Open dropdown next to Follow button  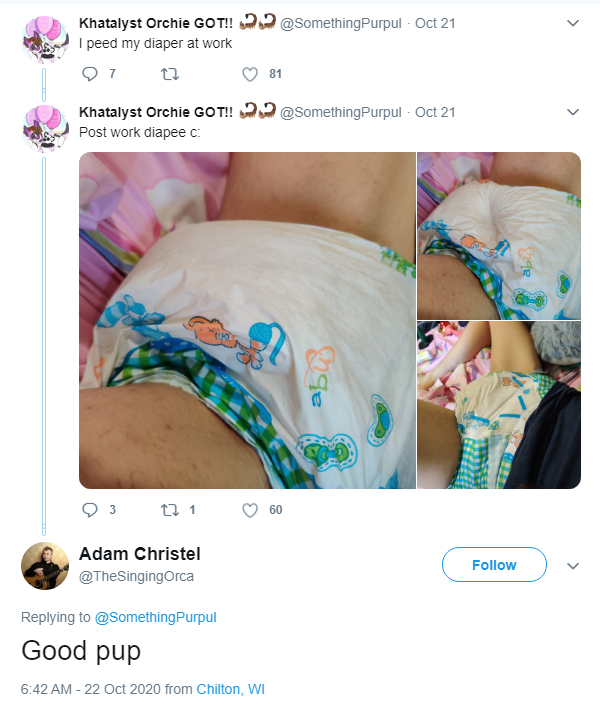[x=573, y=566]
